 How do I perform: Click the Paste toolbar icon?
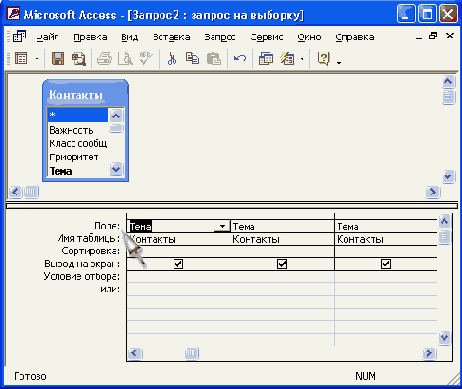214,59
